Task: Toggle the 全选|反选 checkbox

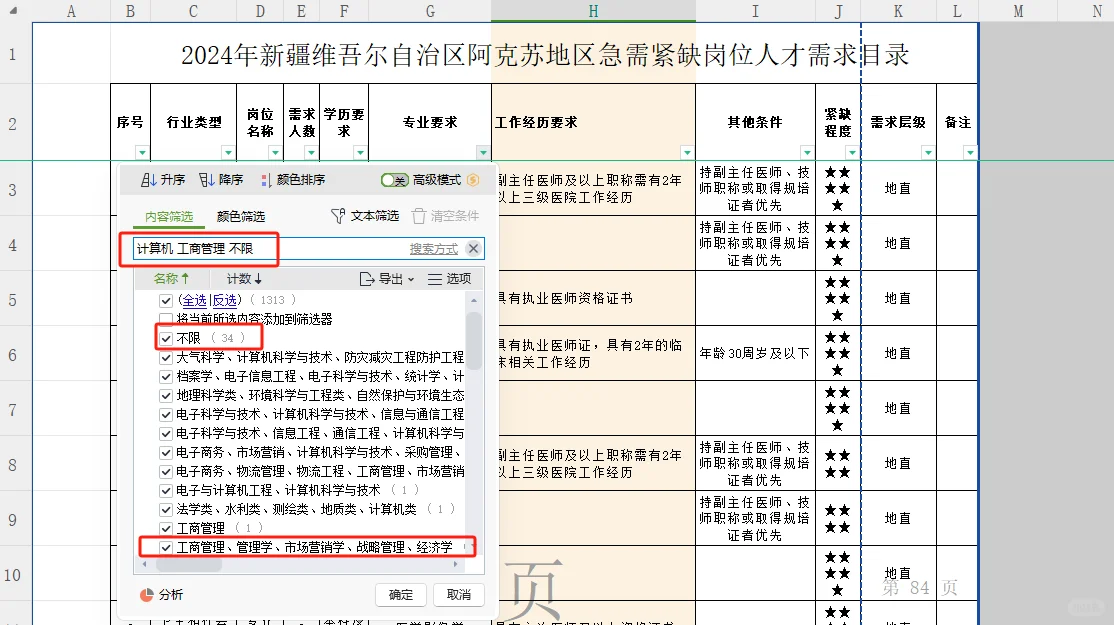Action: pyautogui.click(x=166, y=300)
